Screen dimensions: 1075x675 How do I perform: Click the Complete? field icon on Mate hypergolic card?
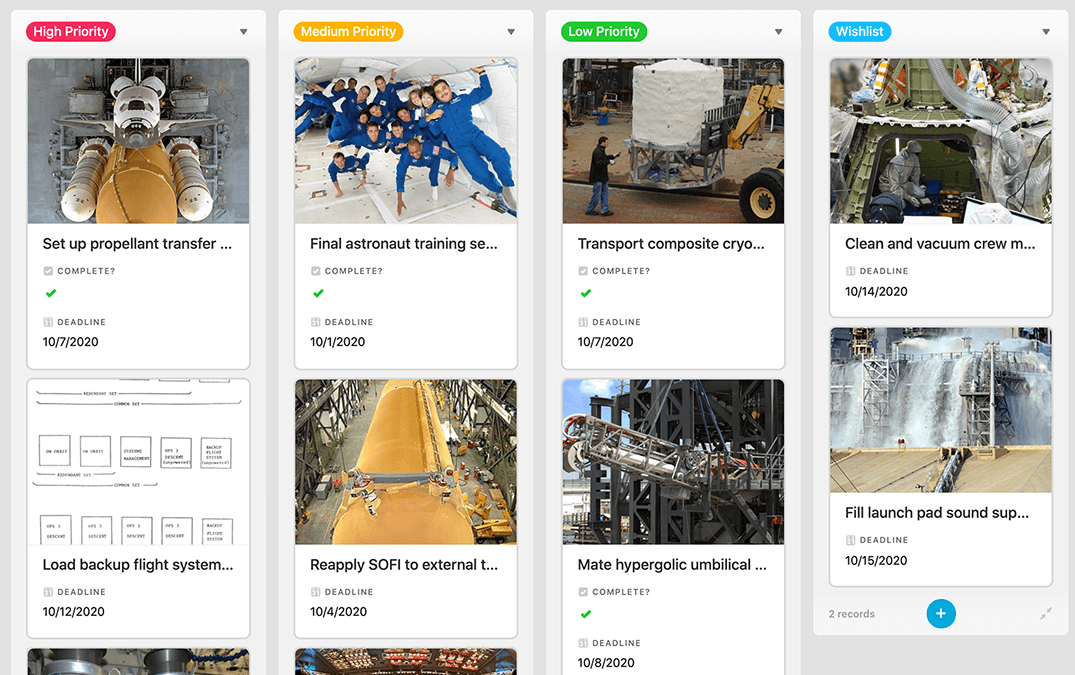(x=583, y=591)
